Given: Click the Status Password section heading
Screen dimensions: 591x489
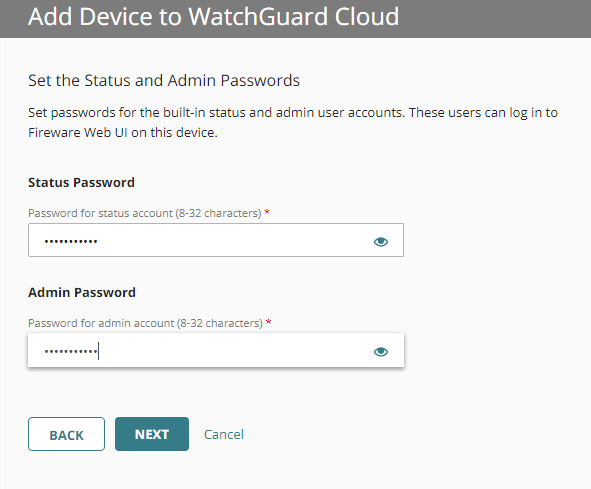Looking at the screenshot, I should coord(81,182).
